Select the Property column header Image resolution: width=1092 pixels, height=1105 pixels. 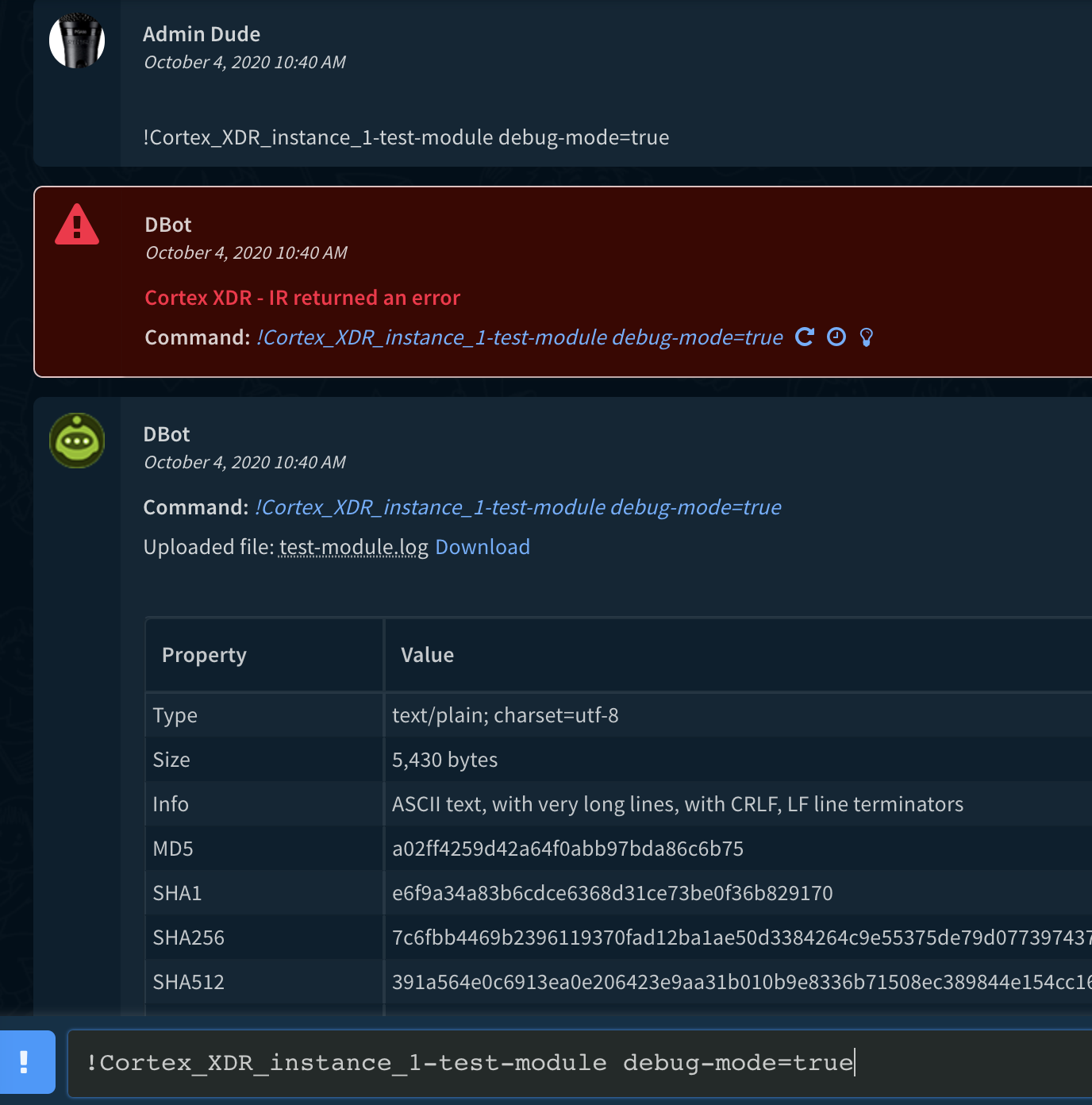click(203, 654)
